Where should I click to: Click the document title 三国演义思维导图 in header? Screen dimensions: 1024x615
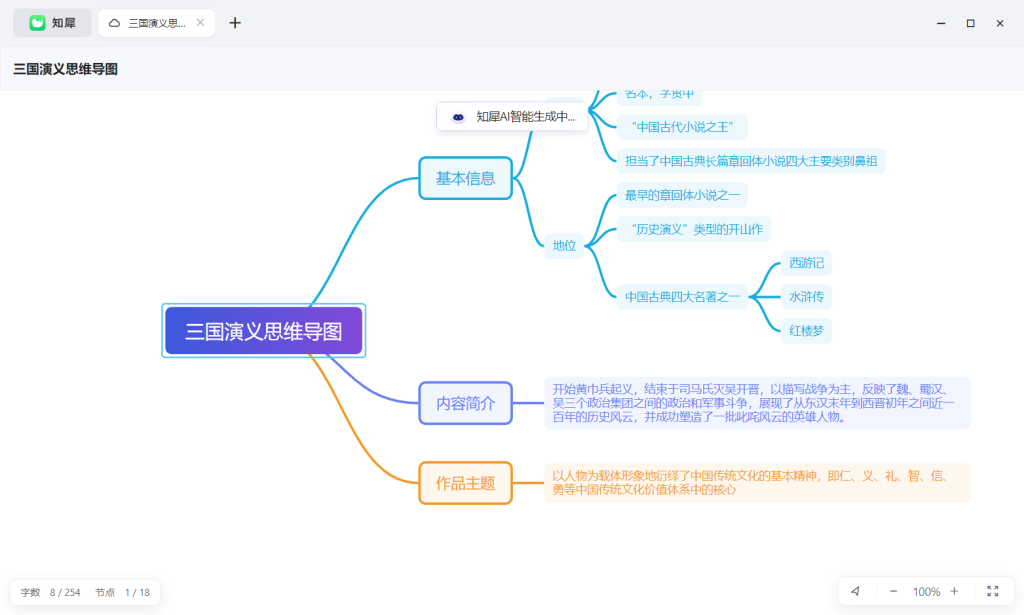click(x=65, y=69)
